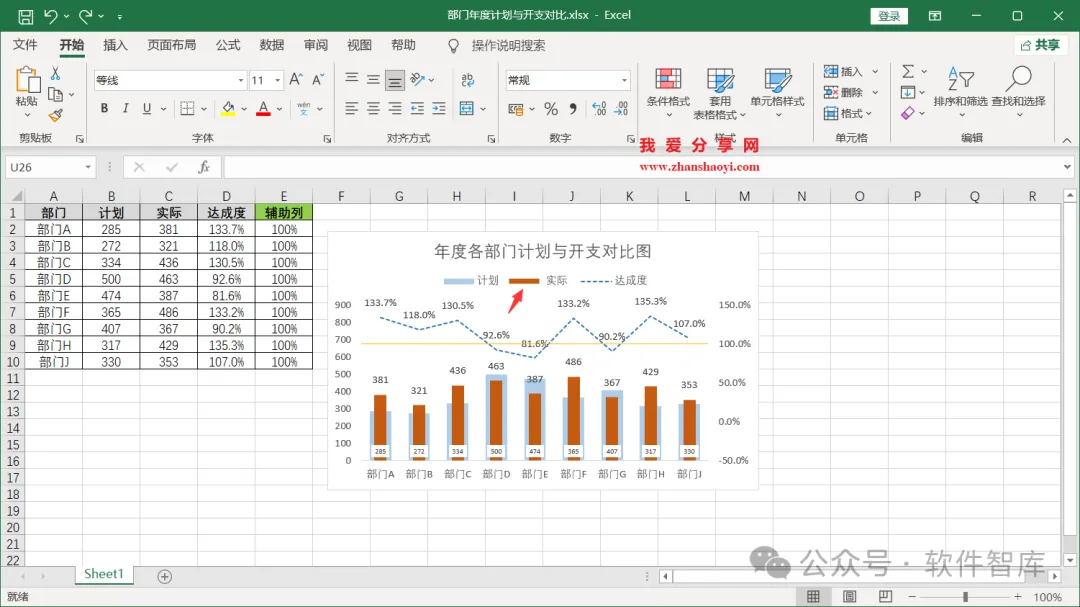Toggle Bold formatting
Image resolution: width=1080 pixels, height=607 pixels.
pos(104,108)
